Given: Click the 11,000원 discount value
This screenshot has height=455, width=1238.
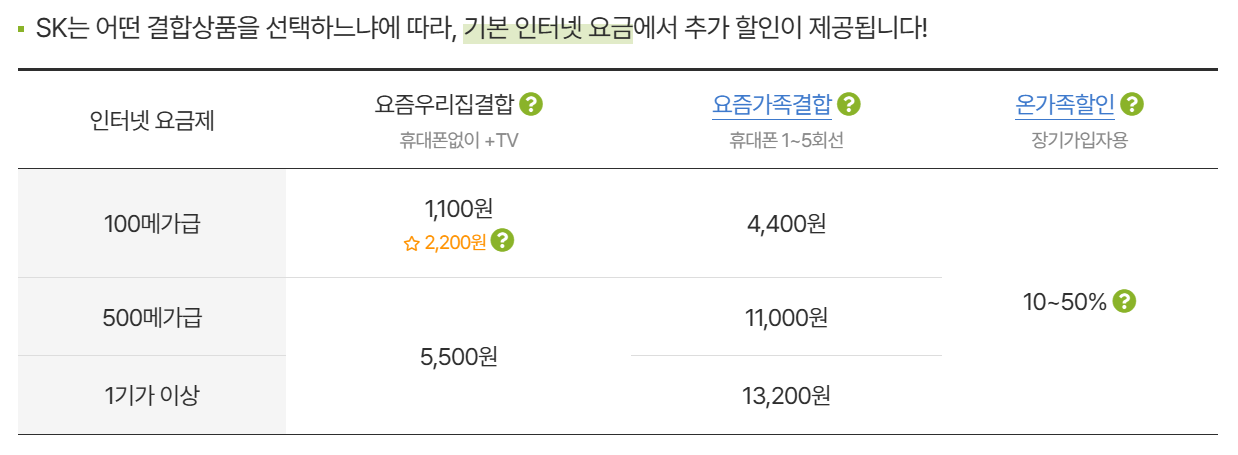Looking at the screenshot, I should point(786,318).
